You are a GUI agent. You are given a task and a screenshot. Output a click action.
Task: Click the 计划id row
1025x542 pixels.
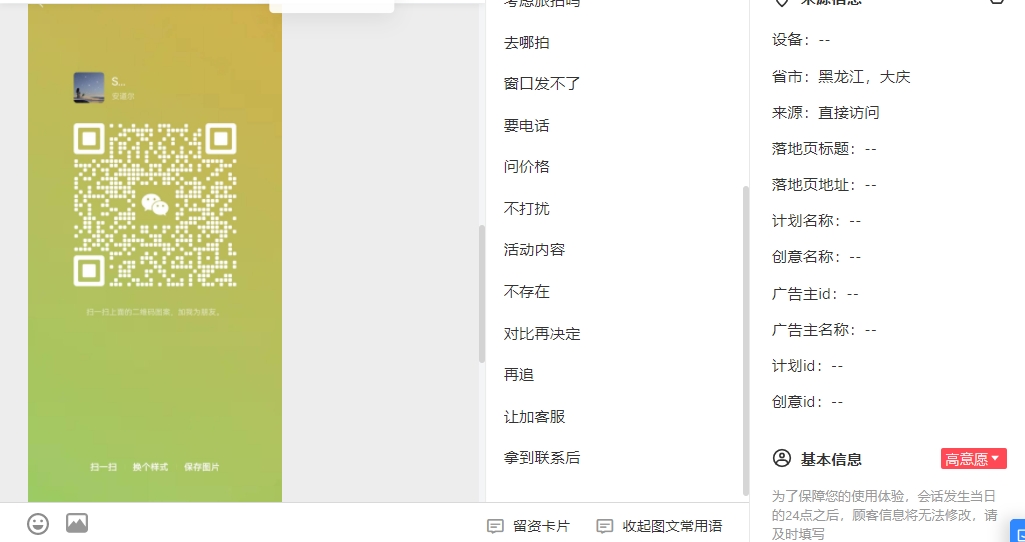pyautogui.click(x=807, y=366)
